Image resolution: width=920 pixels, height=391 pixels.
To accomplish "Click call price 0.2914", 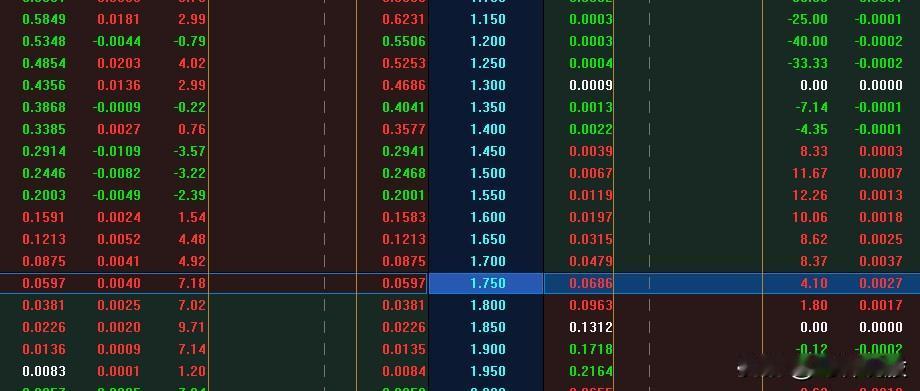I will pos(44,151).
